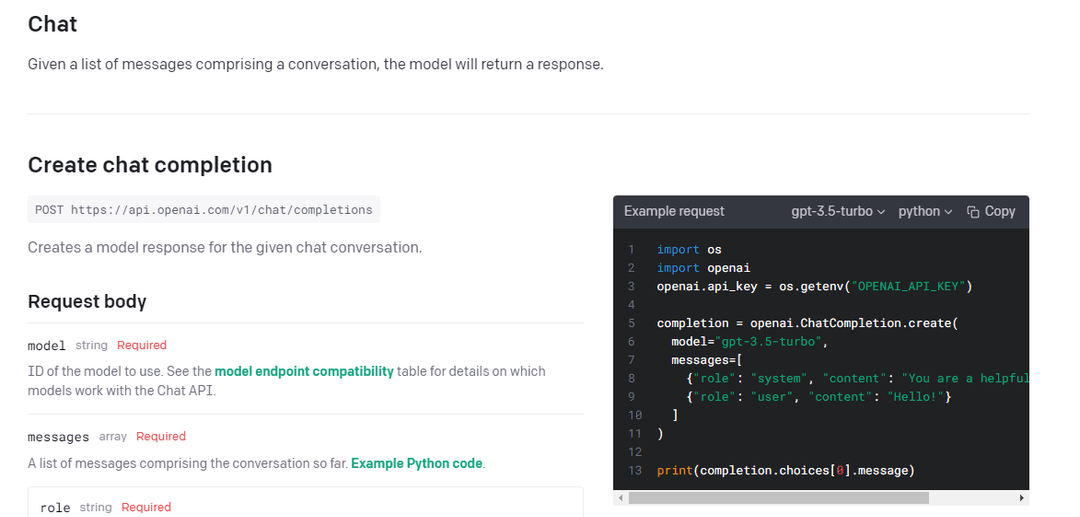Screen dimensions: 1080x517
Task: Click the Create chat completion heading
Action: coord(150,165)
